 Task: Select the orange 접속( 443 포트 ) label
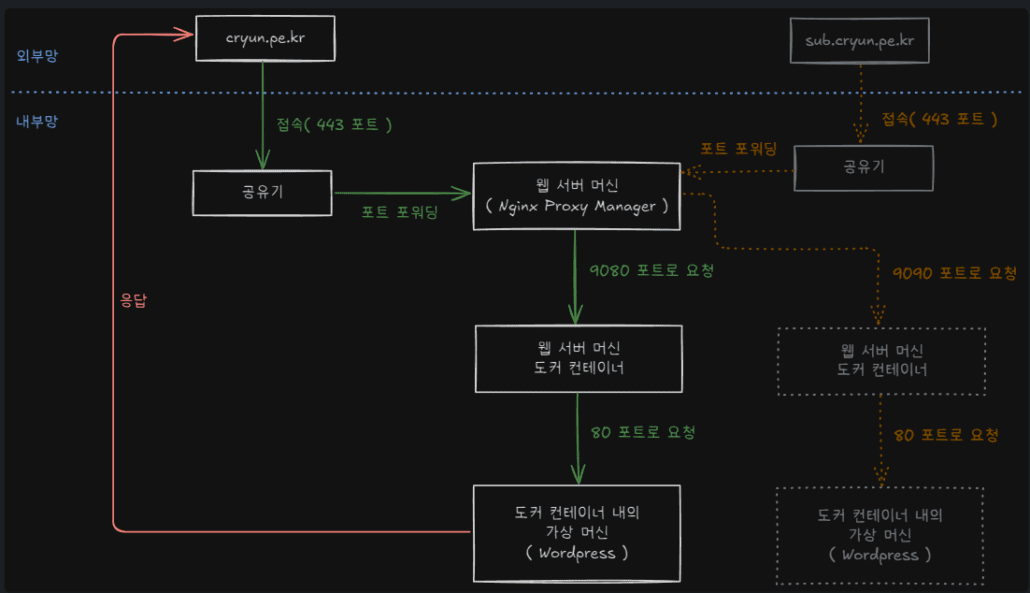(939, 119)
